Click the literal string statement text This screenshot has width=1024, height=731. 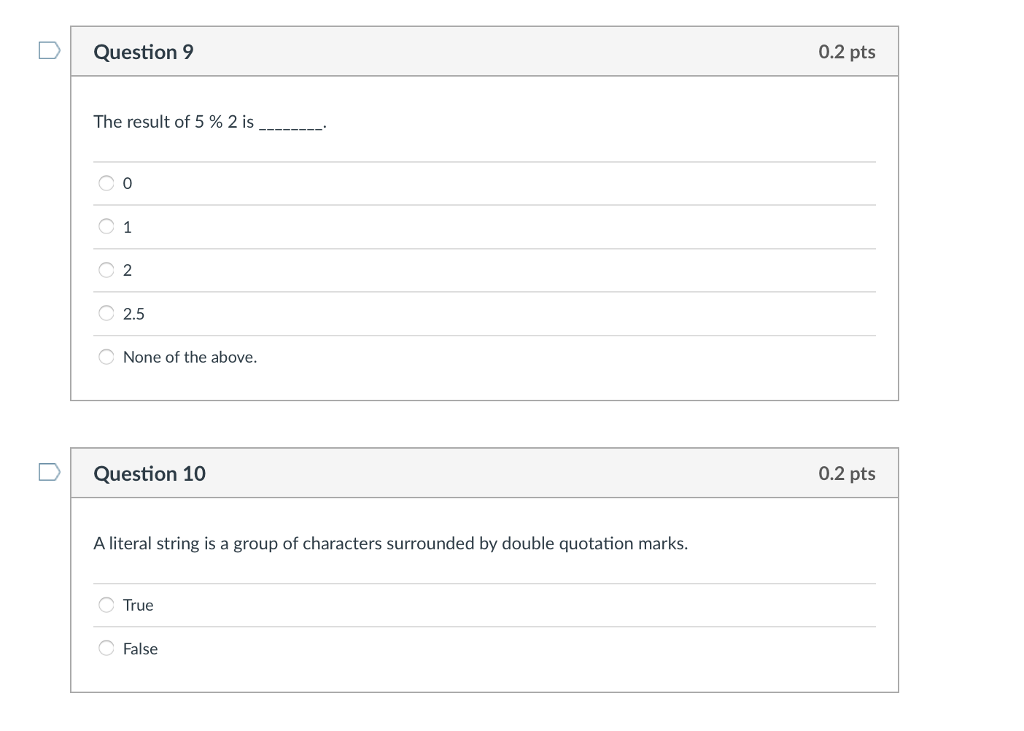(390, 543)
